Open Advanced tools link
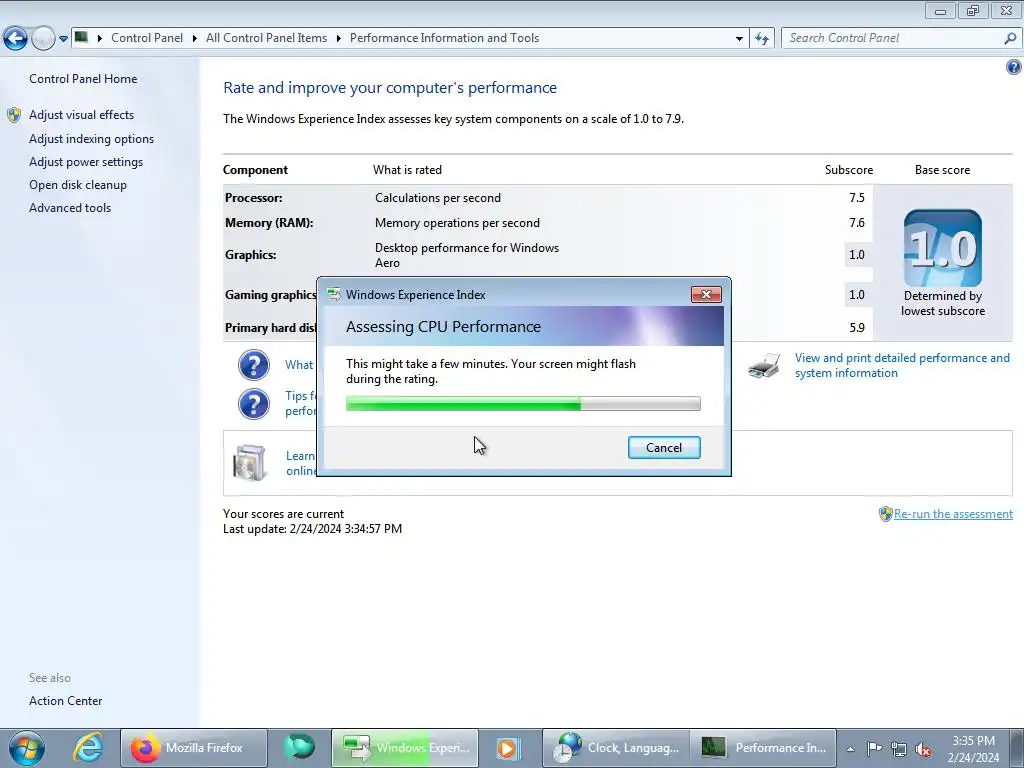The height and width of the screenshot is (768, 1024). click(70, 208)
